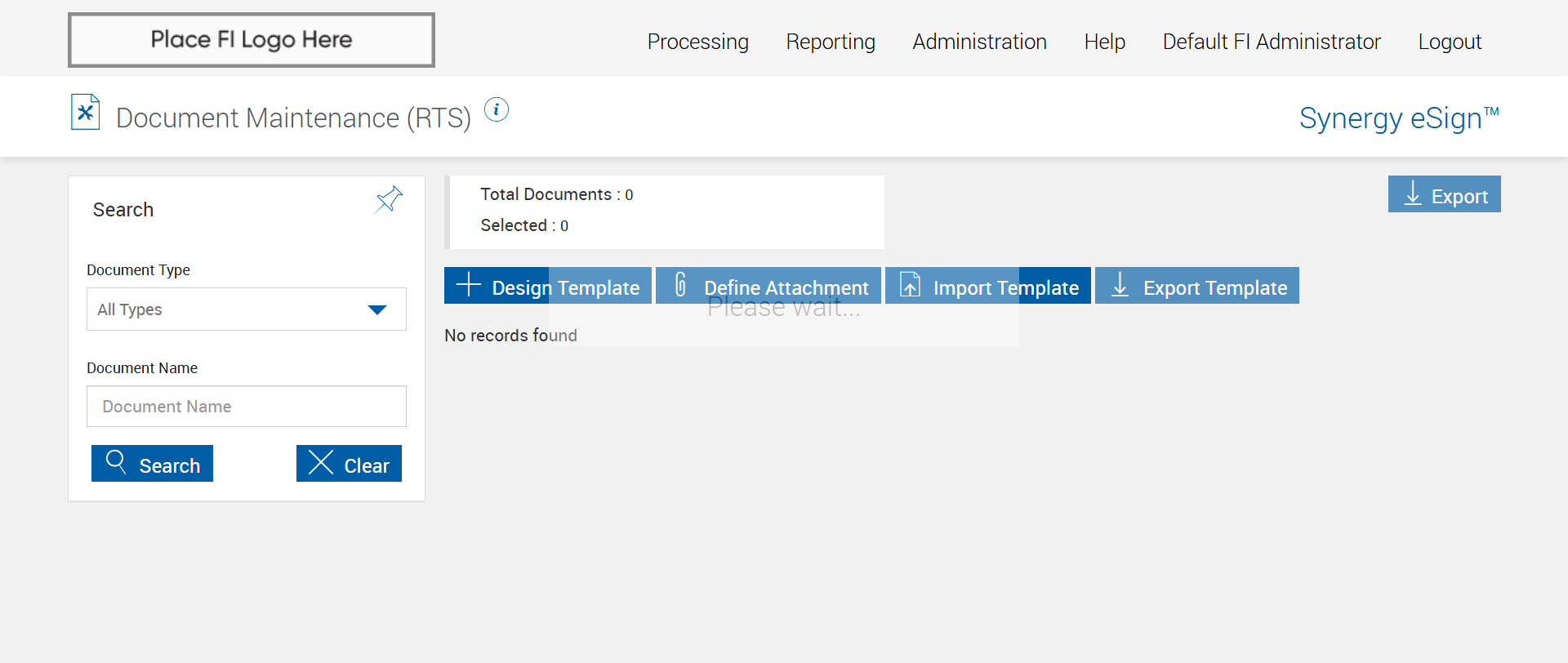
Task: Click the magnifier icon on Search button
Action: click(x=116, y=462)
